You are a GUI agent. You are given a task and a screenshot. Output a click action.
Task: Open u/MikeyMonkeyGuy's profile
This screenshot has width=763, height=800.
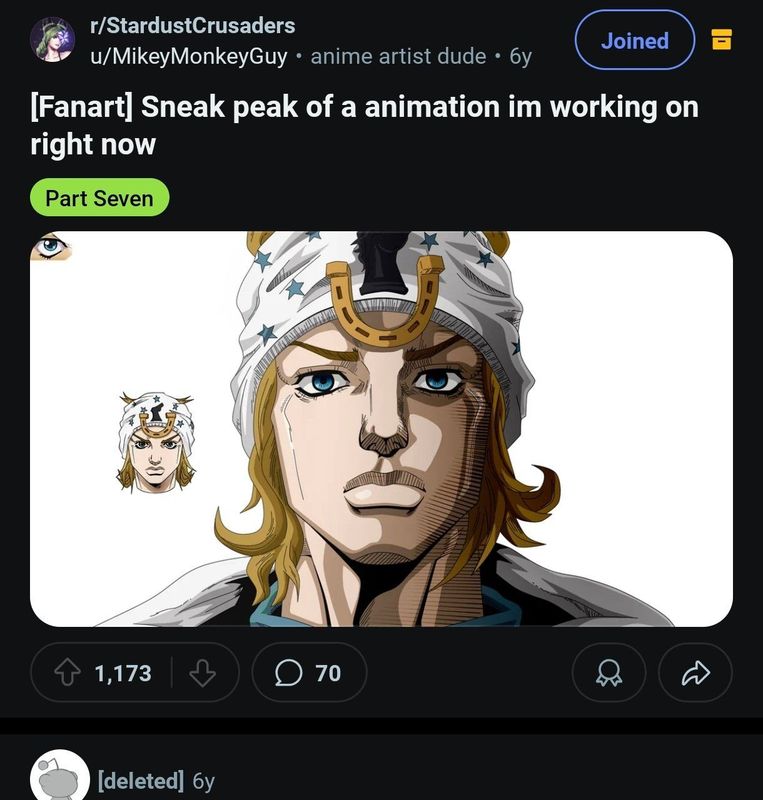coord(188,56)
